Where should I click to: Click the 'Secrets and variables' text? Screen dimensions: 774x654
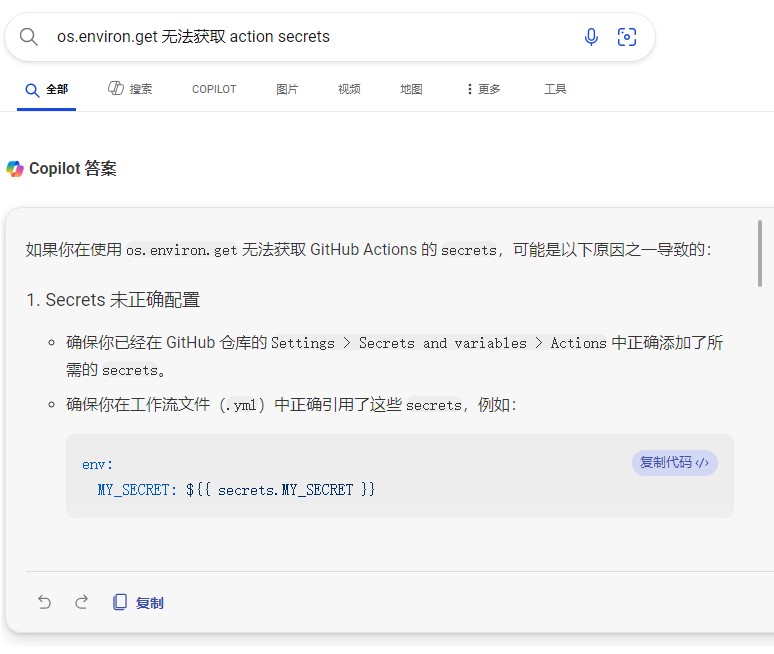tap(443, 343)
